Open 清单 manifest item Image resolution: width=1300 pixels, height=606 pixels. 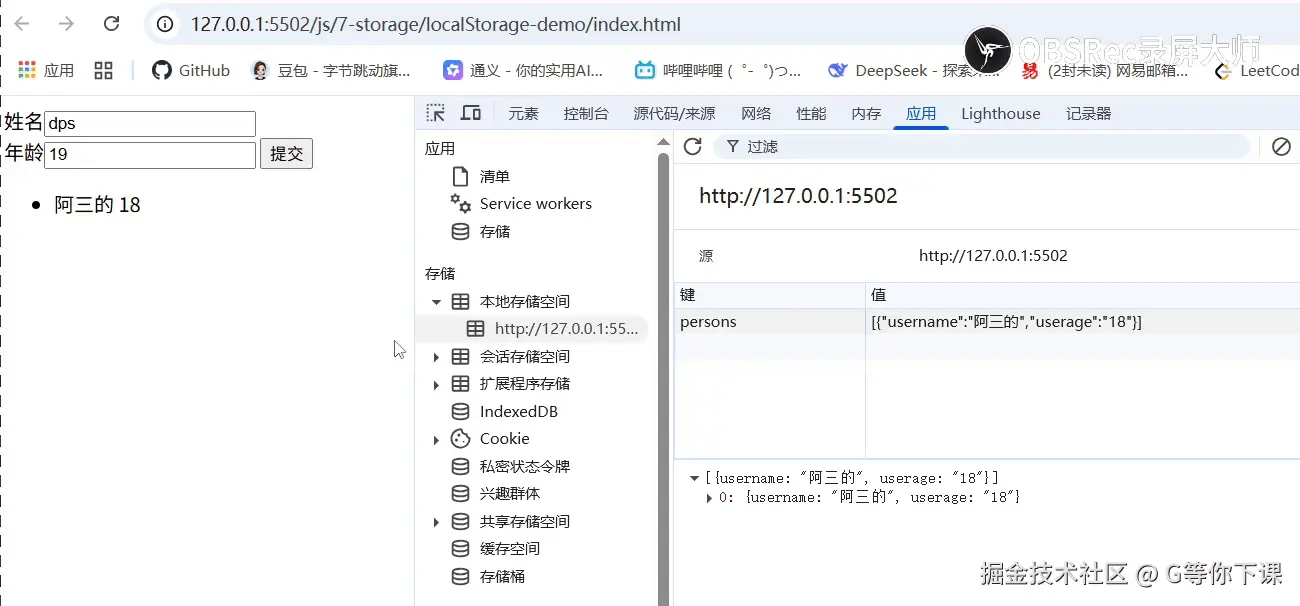click(x=495, y=176)
